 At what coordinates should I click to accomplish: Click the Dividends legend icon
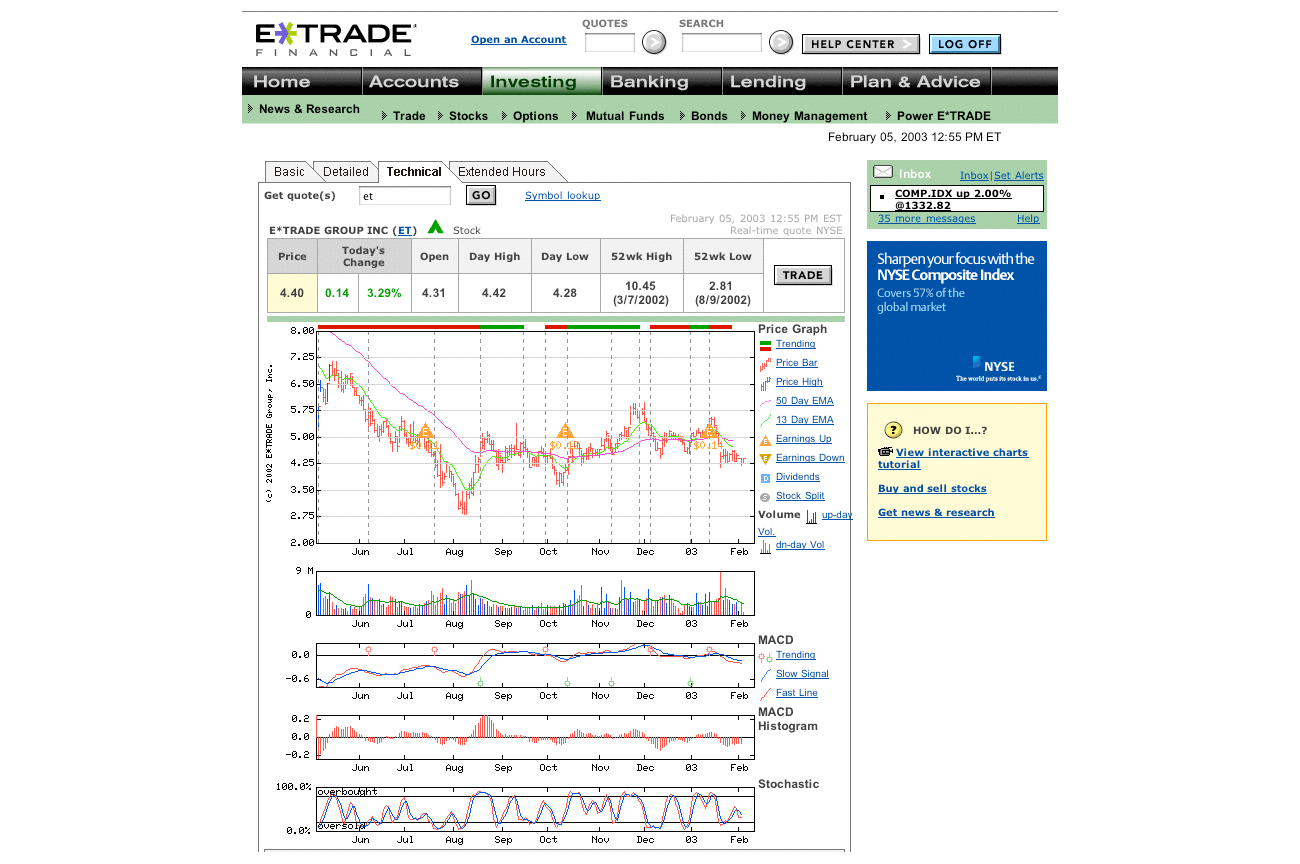[x=765, y=478]
